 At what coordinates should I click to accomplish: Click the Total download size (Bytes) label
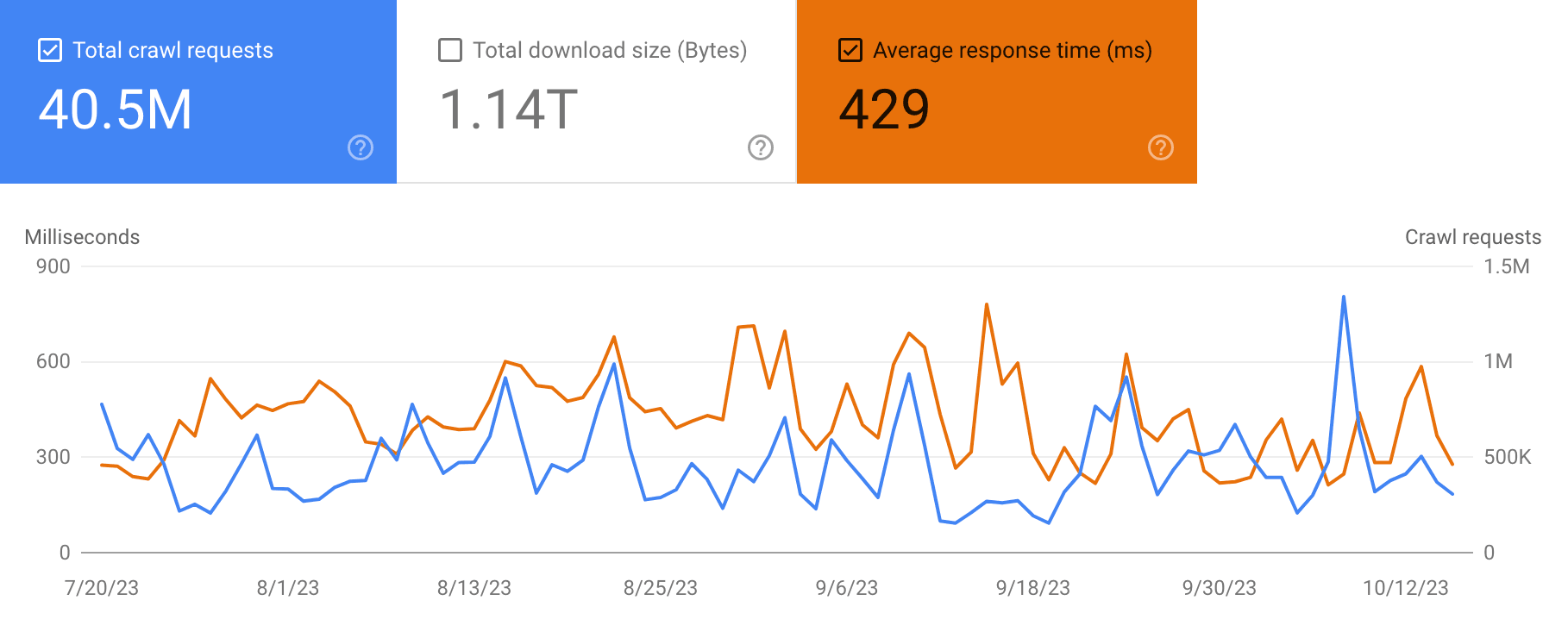610,50
